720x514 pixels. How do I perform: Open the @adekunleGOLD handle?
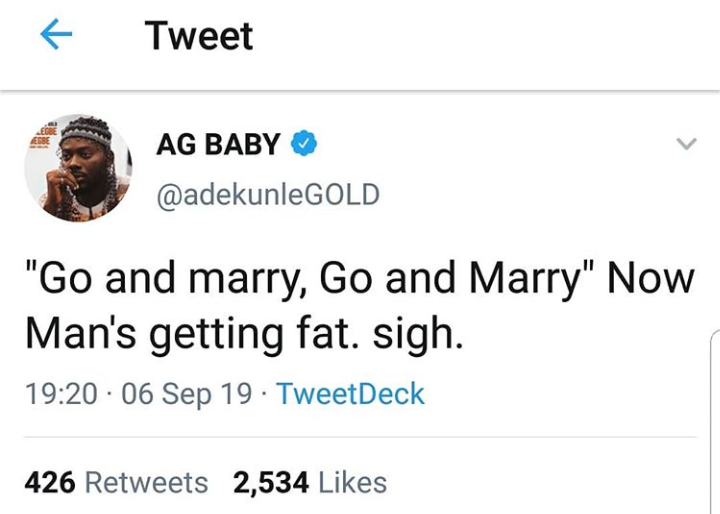point(267,193)
